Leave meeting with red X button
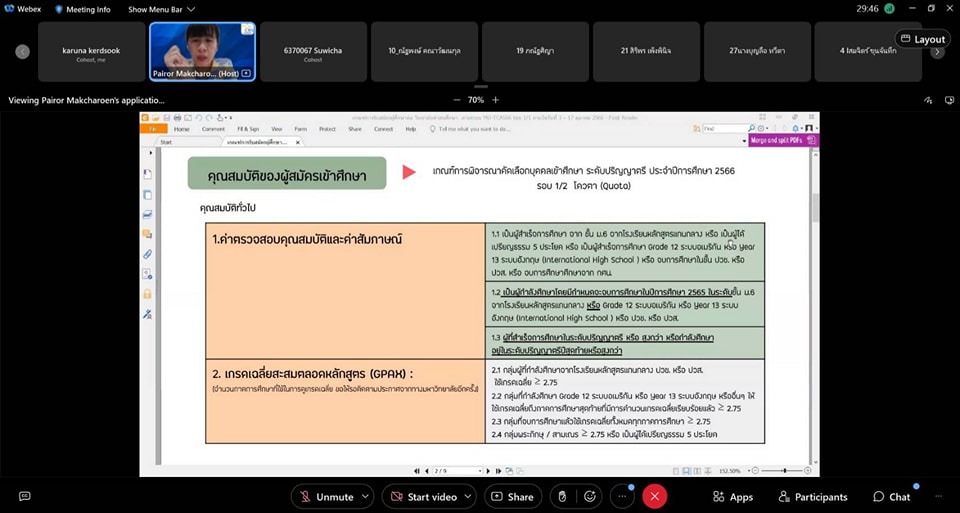960x513 pixels. pyautogui.click(x=655, y=496)
